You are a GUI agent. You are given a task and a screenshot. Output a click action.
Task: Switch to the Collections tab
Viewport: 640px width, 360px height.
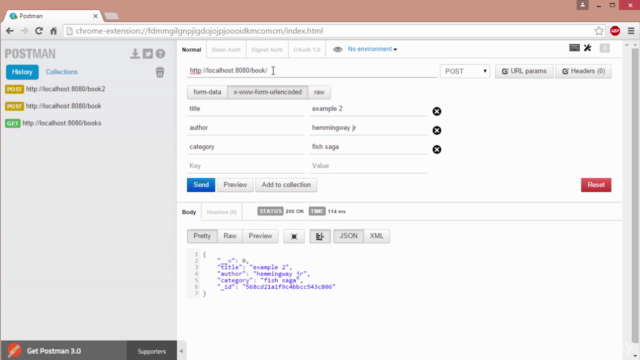(x=62, y=72)
